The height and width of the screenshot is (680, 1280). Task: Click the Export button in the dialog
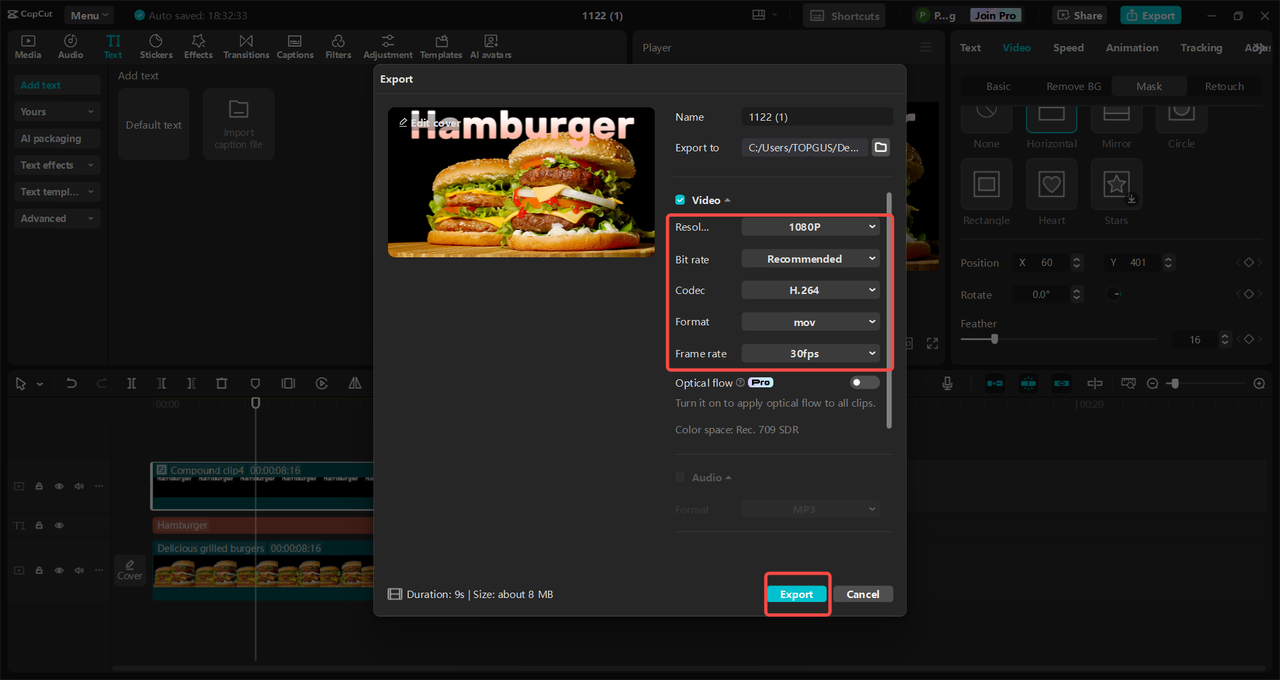pyautogui.click(x=797, y=594)
